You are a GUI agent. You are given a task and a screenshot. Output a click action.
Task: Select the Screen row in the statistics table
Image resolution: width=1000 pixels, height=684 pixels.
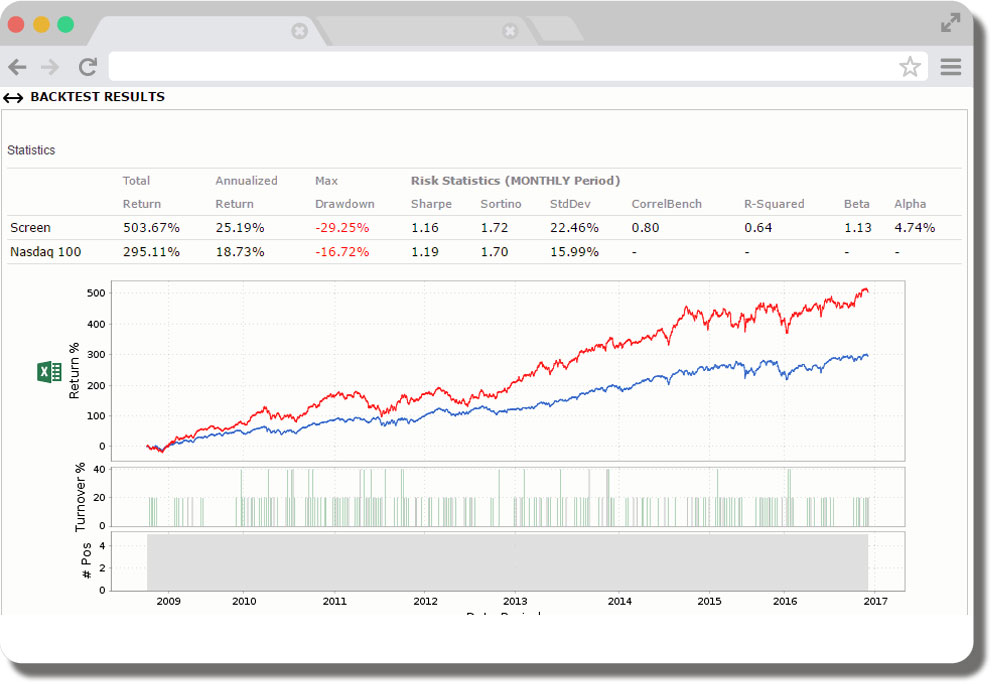pyautogui.click(x=30, y=227)
